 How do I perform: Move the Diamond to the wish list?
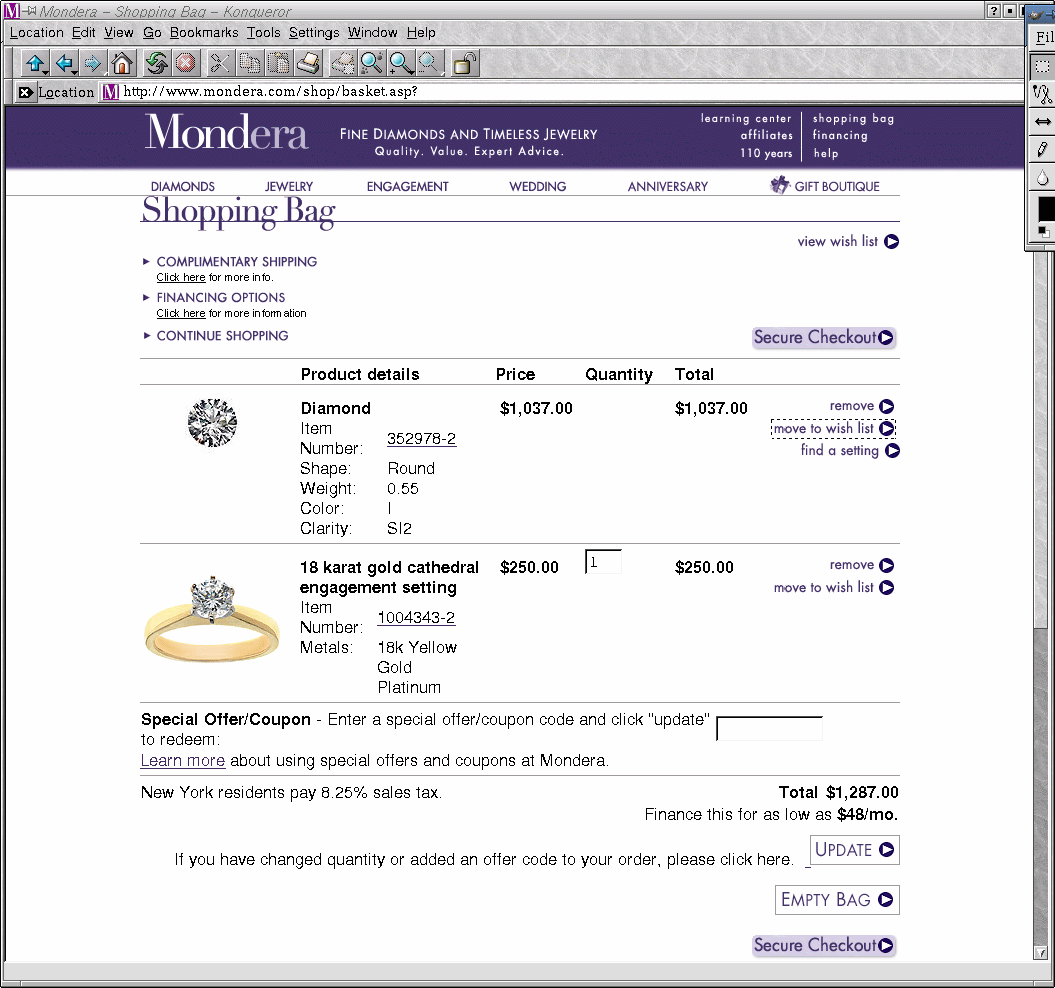tap(834, 429)
